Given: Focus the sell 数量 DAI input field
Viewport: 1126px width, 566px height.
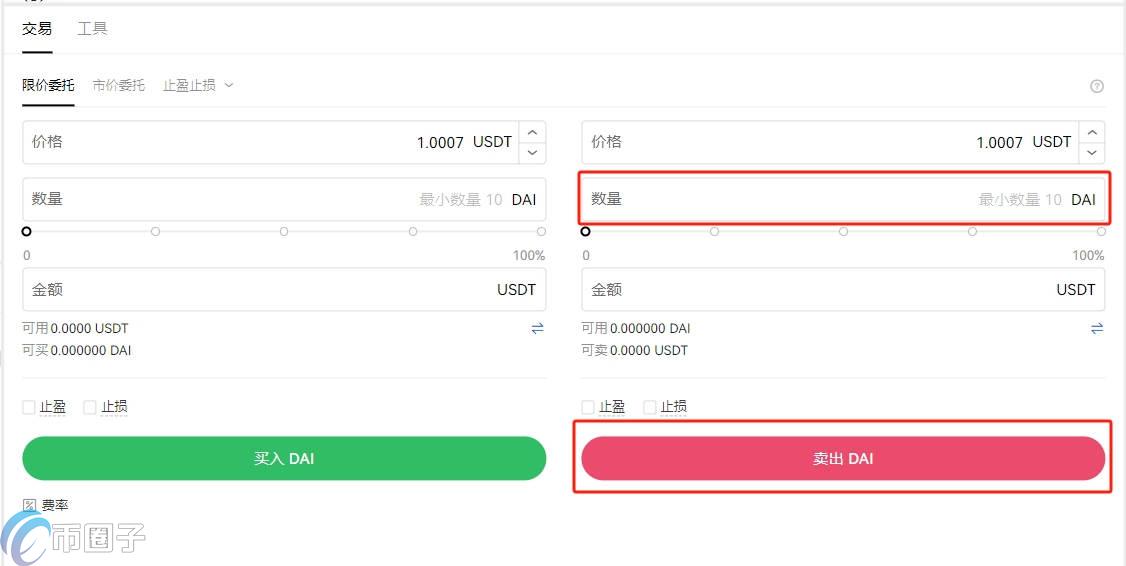Looking at the screenshot, I should click(x=843, y=199).
